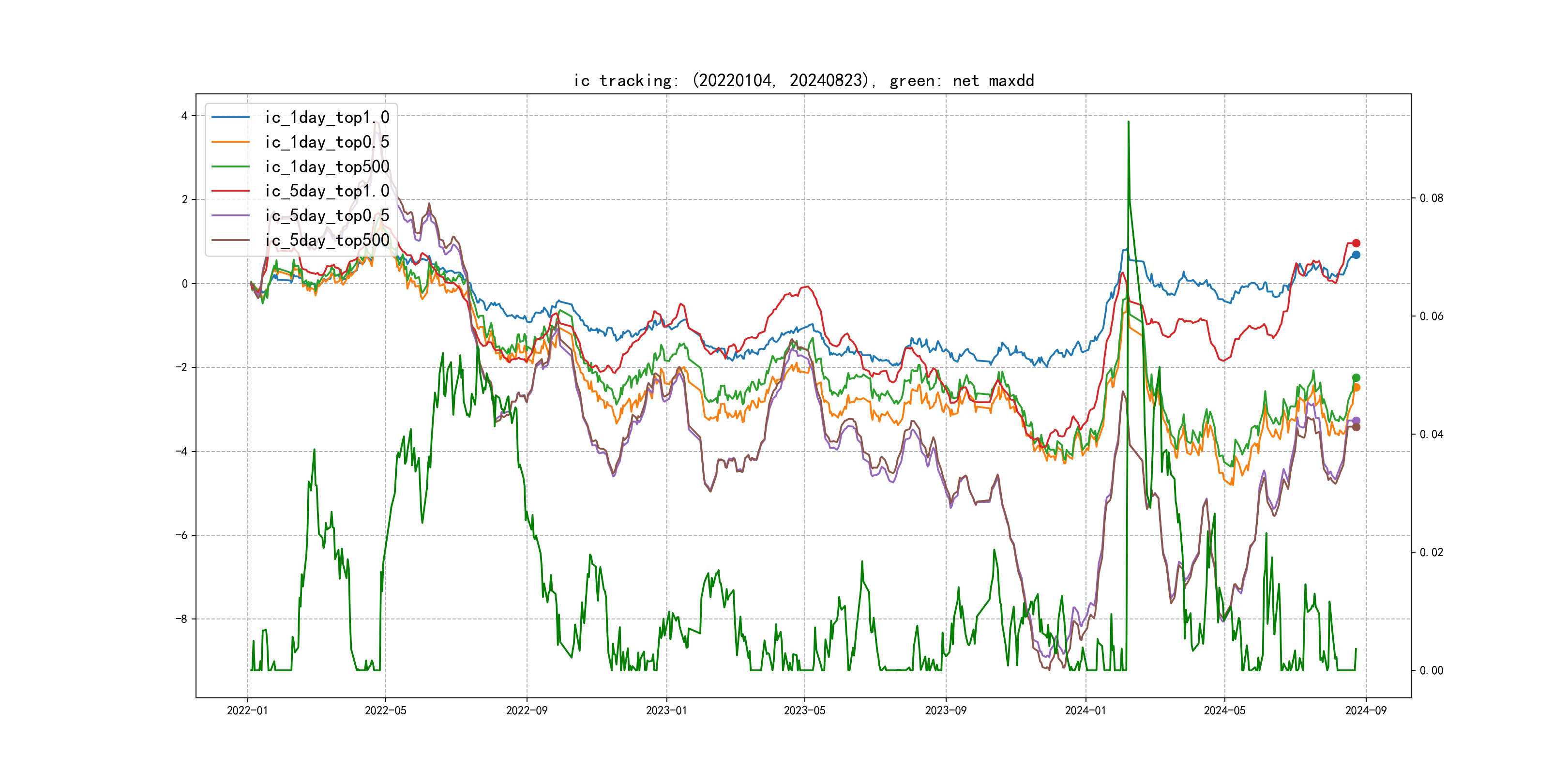Viewport: 1568px width, 784px height.
Task: Click the ic_1day_top500 legend label
Action: (x=327, y=167)
